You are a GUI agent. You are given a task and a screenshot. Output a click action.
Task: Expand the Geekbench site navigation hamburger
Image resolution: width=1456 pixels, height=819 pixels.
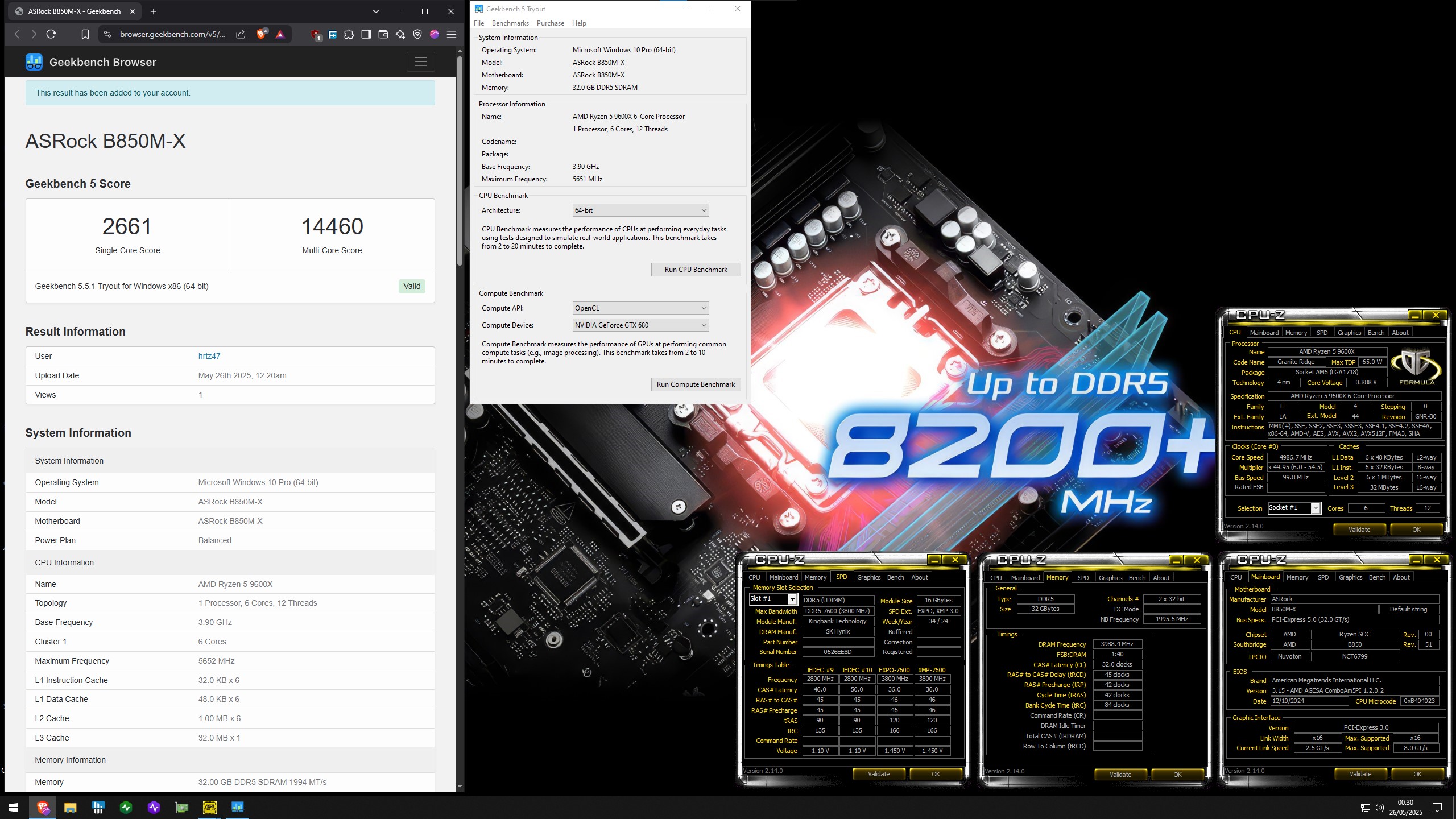pyautogui.click(x=421, y=61)
